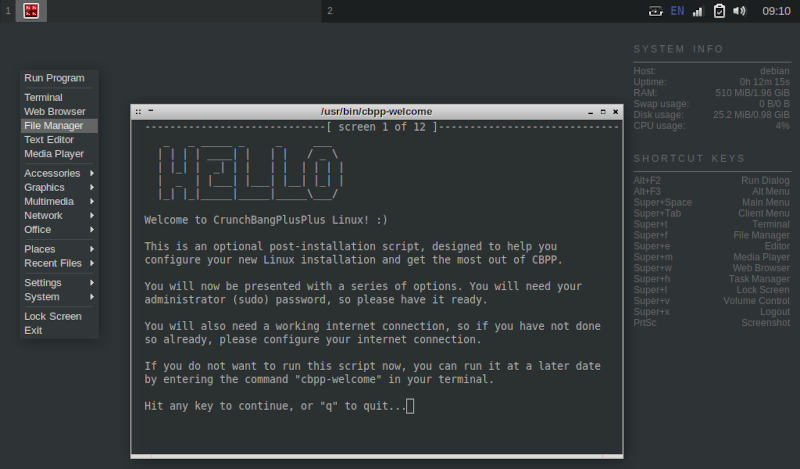Launch Media Player from the menu

pyautogui.click(x=59, y=154)
